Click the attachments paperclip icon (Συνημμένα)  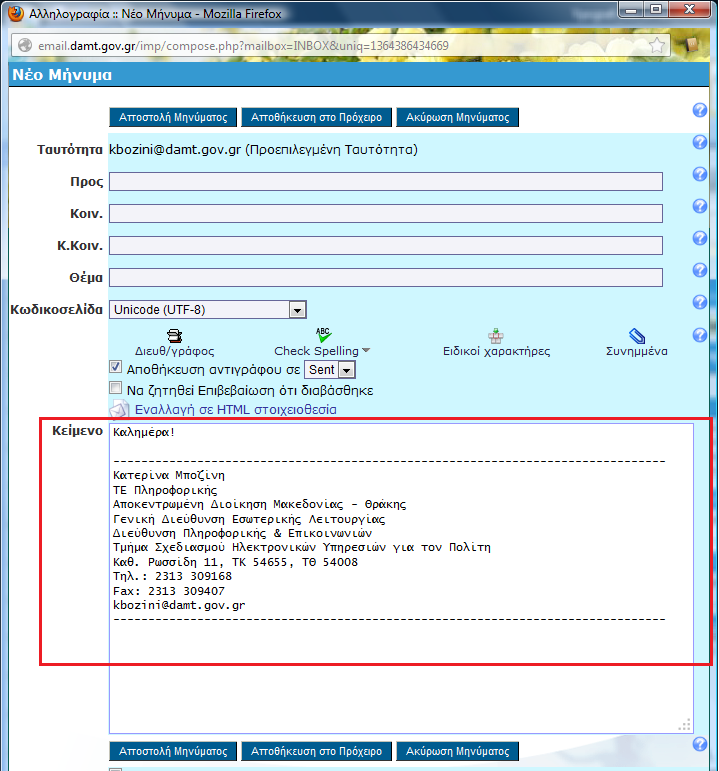click(x=637, y=336)
